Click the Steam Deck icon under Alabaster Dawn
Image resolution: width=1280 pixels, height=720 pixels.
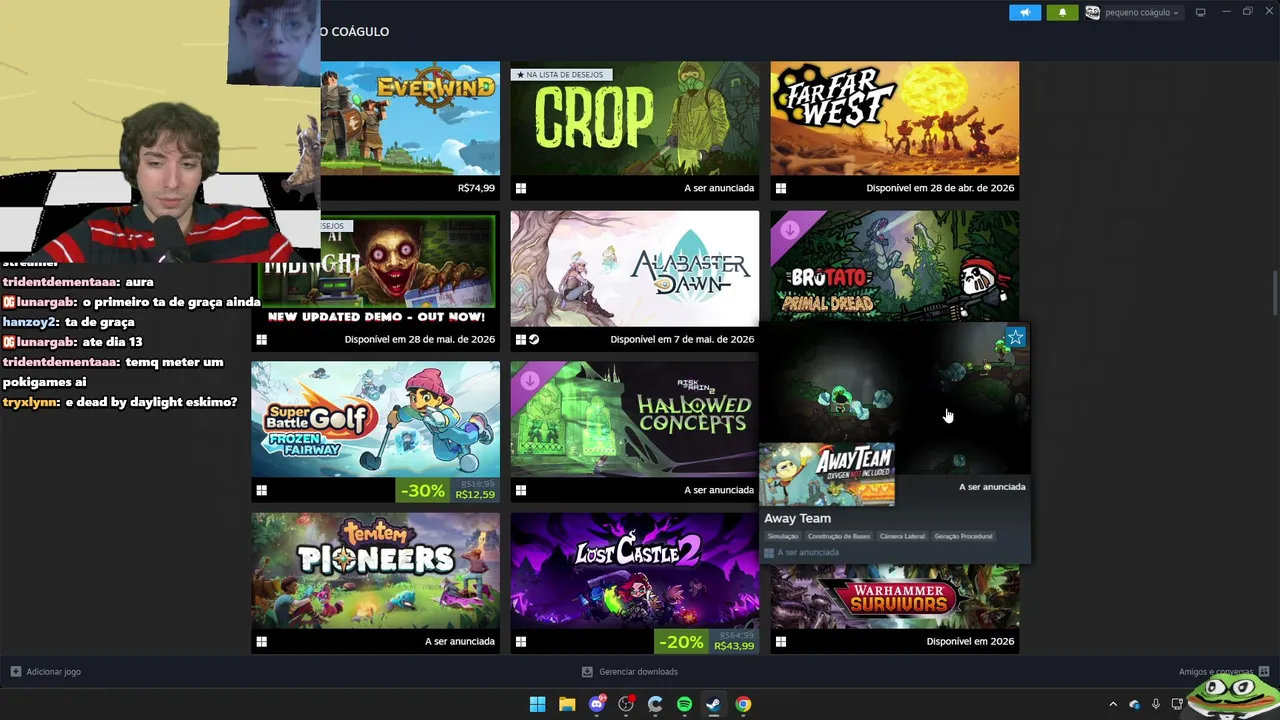(534, 339)
